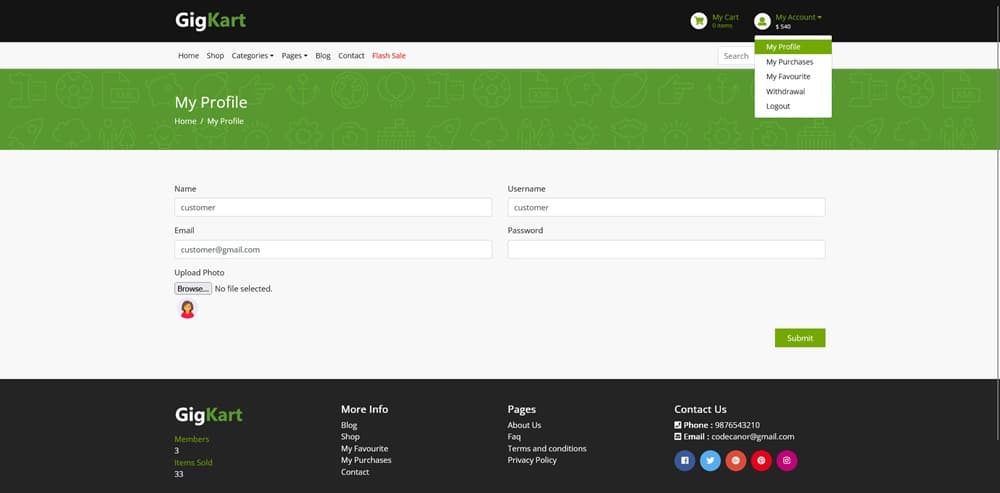Open the Flash Sale link
The width and height of the screenshot is (1000, 493).
point(388,56)
